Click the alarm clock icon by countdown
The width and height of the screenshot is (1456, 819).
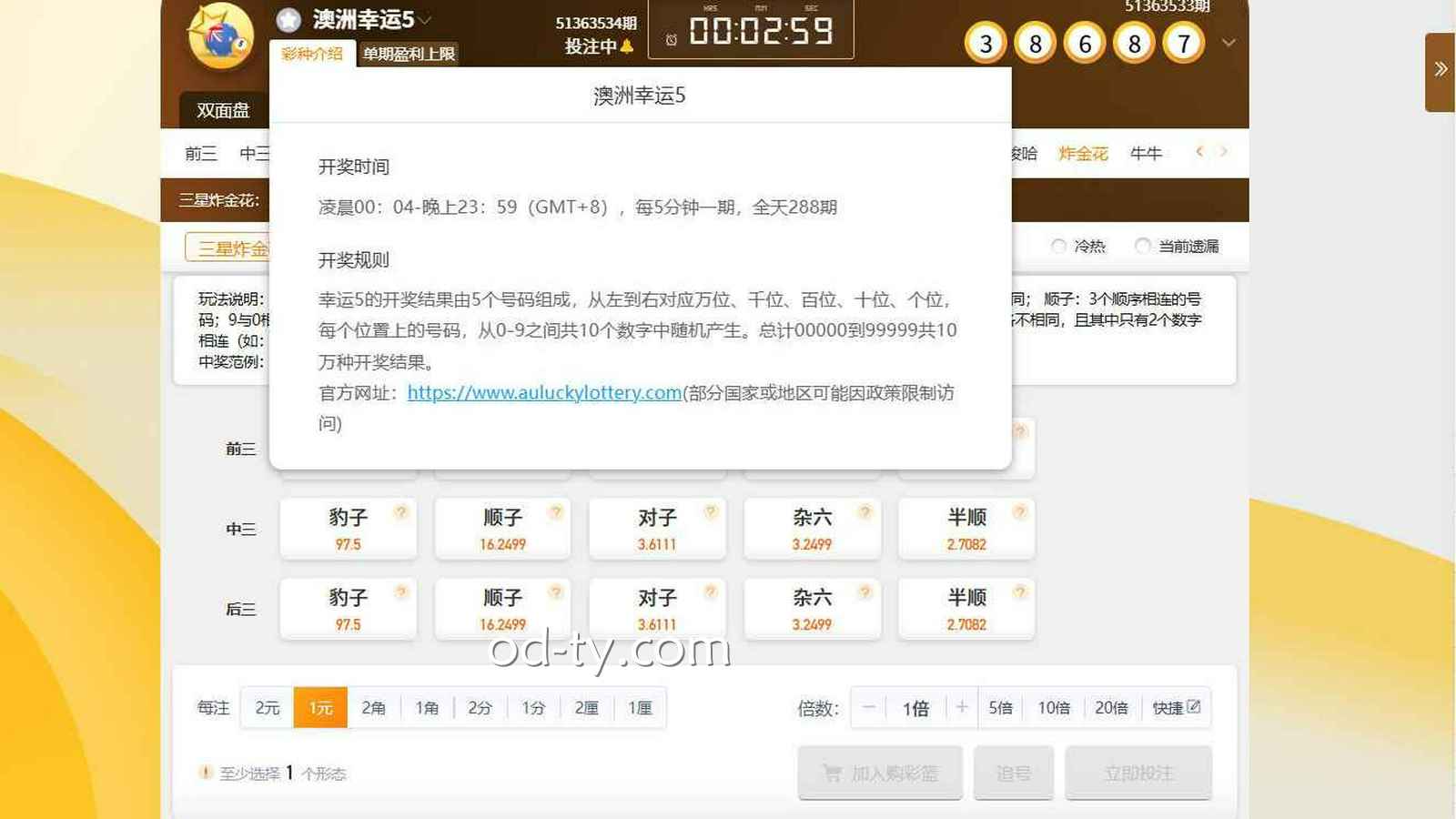[672, 40]
